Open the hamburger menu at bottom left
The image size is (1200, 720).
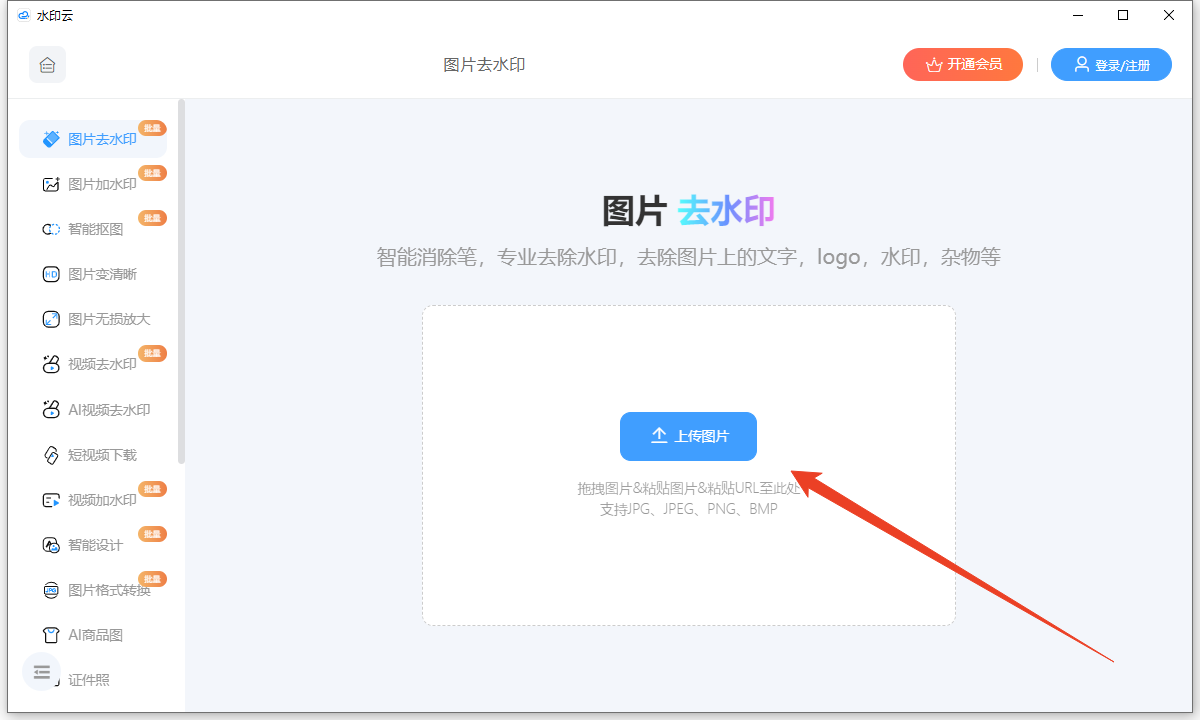point(40,672)
